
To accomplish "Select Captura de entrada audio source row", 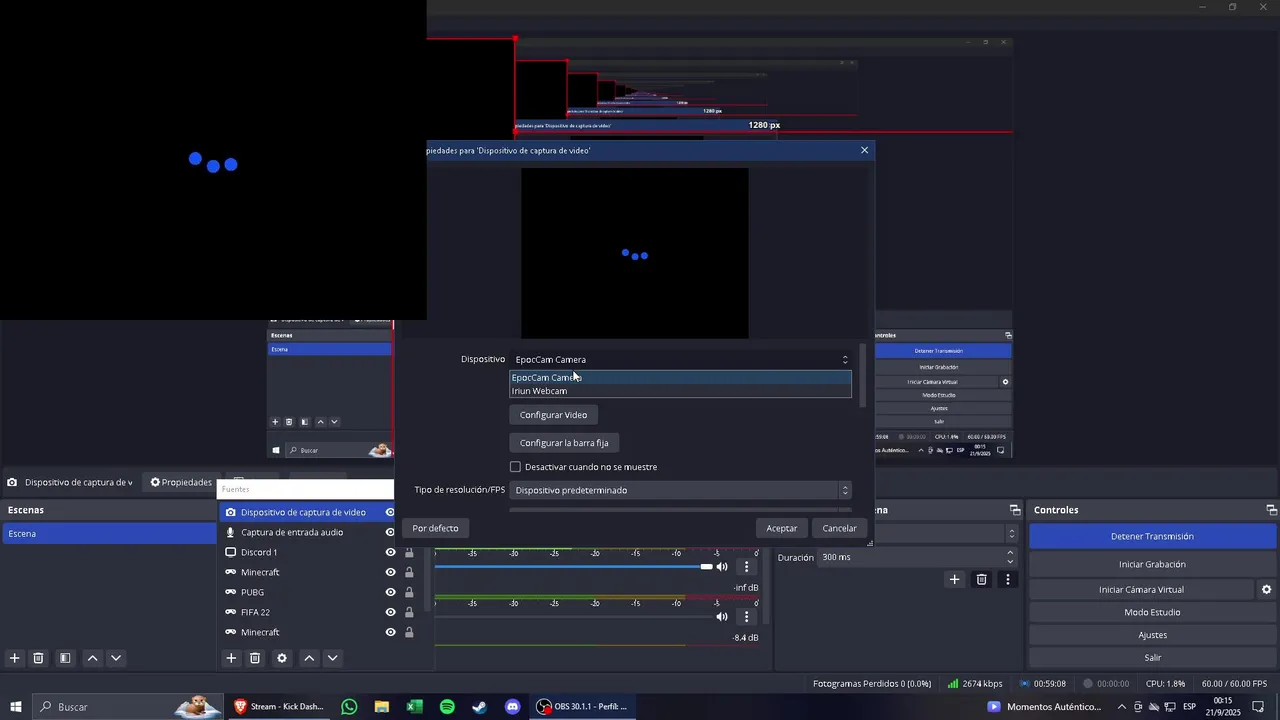I will point(307,532).
